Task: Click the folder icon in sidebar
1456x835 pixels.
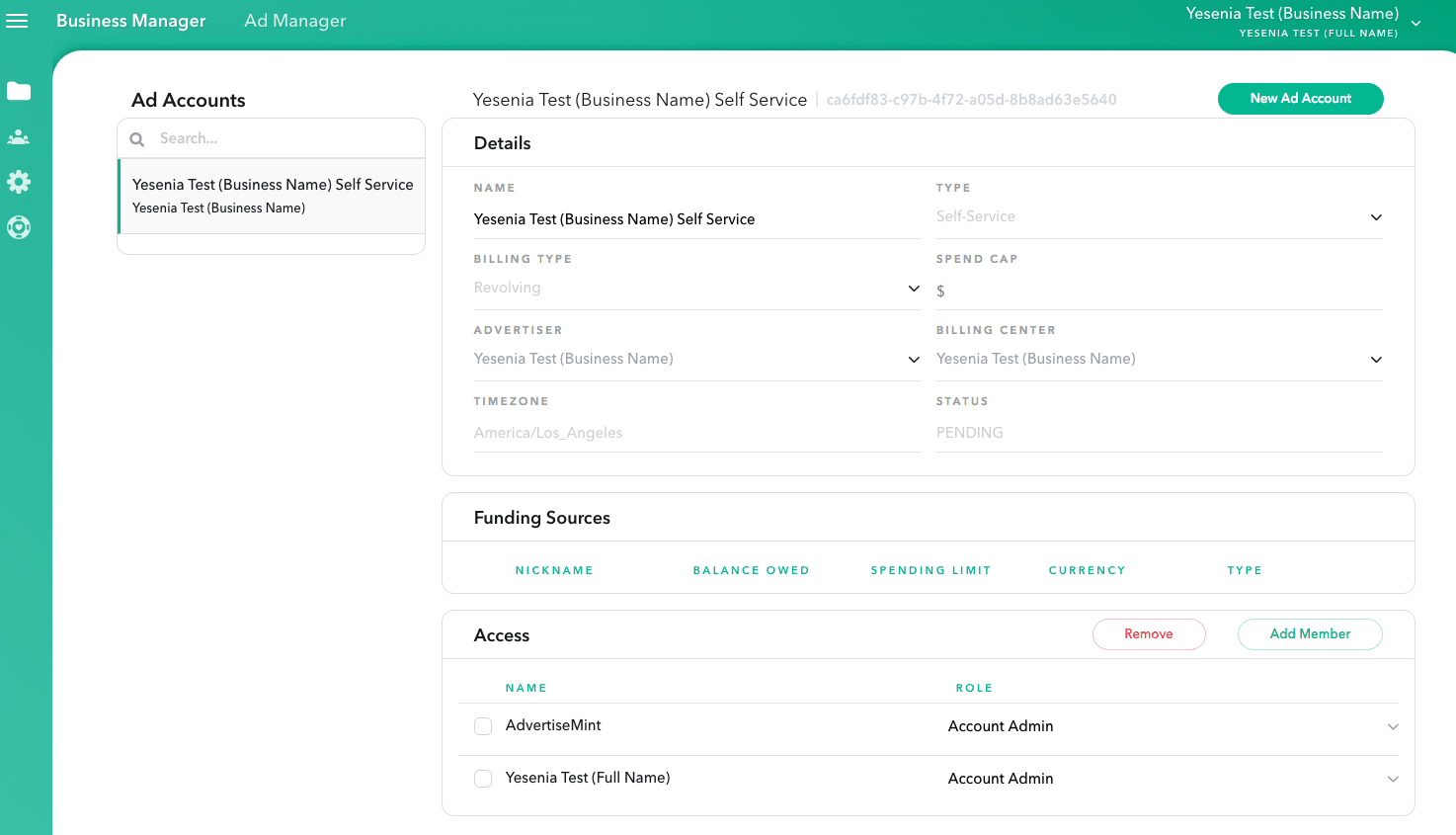Action: pyautogui.click(x=19, y=92)
